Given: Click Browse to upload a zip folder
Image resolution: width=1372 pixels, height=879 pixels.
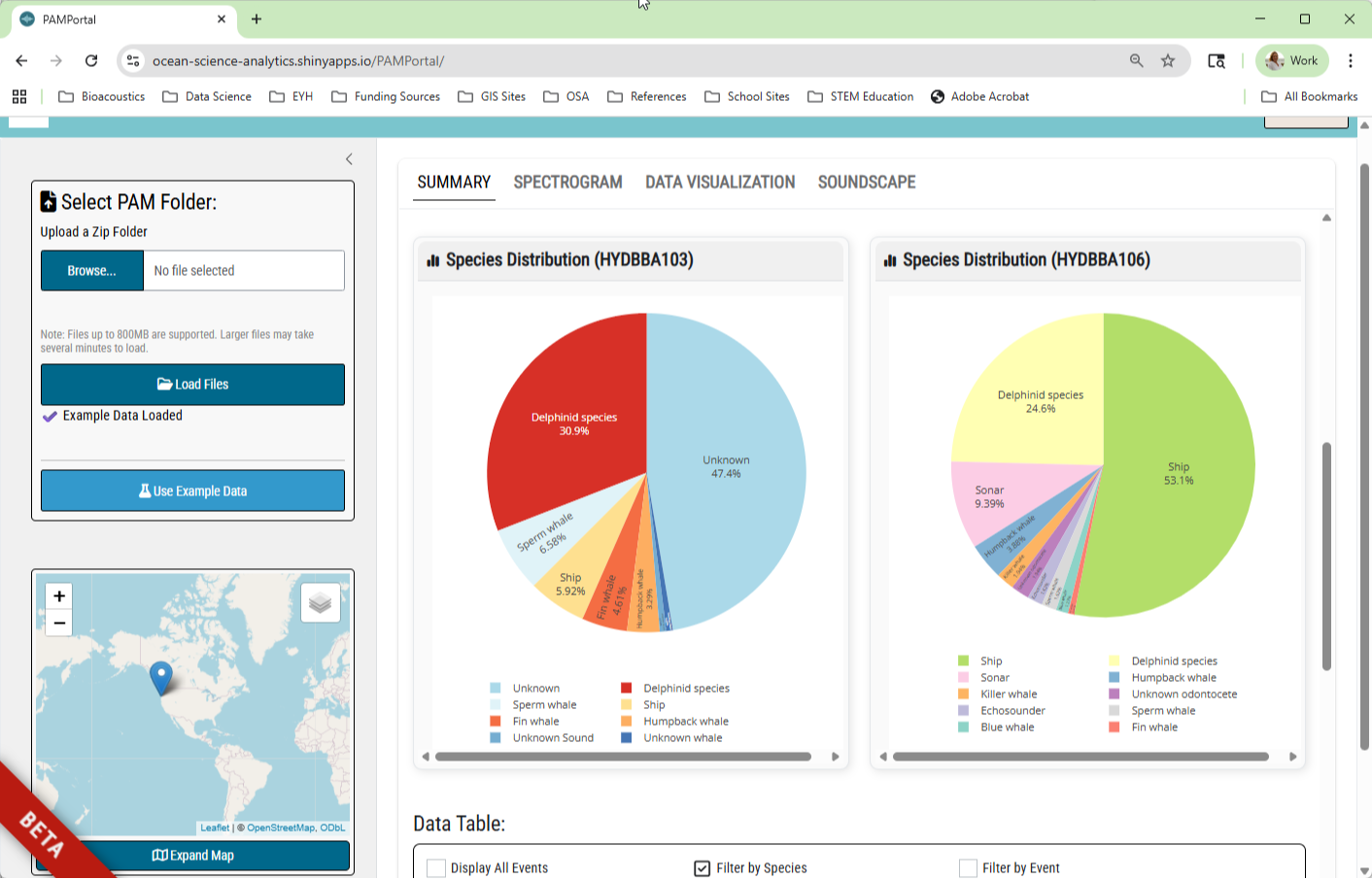Looking at the screenshot, I should coord(92,271).
